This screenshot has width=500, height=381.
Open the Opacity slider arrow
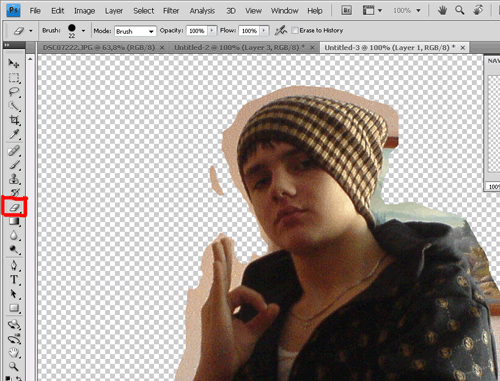(x=212, y=31)
